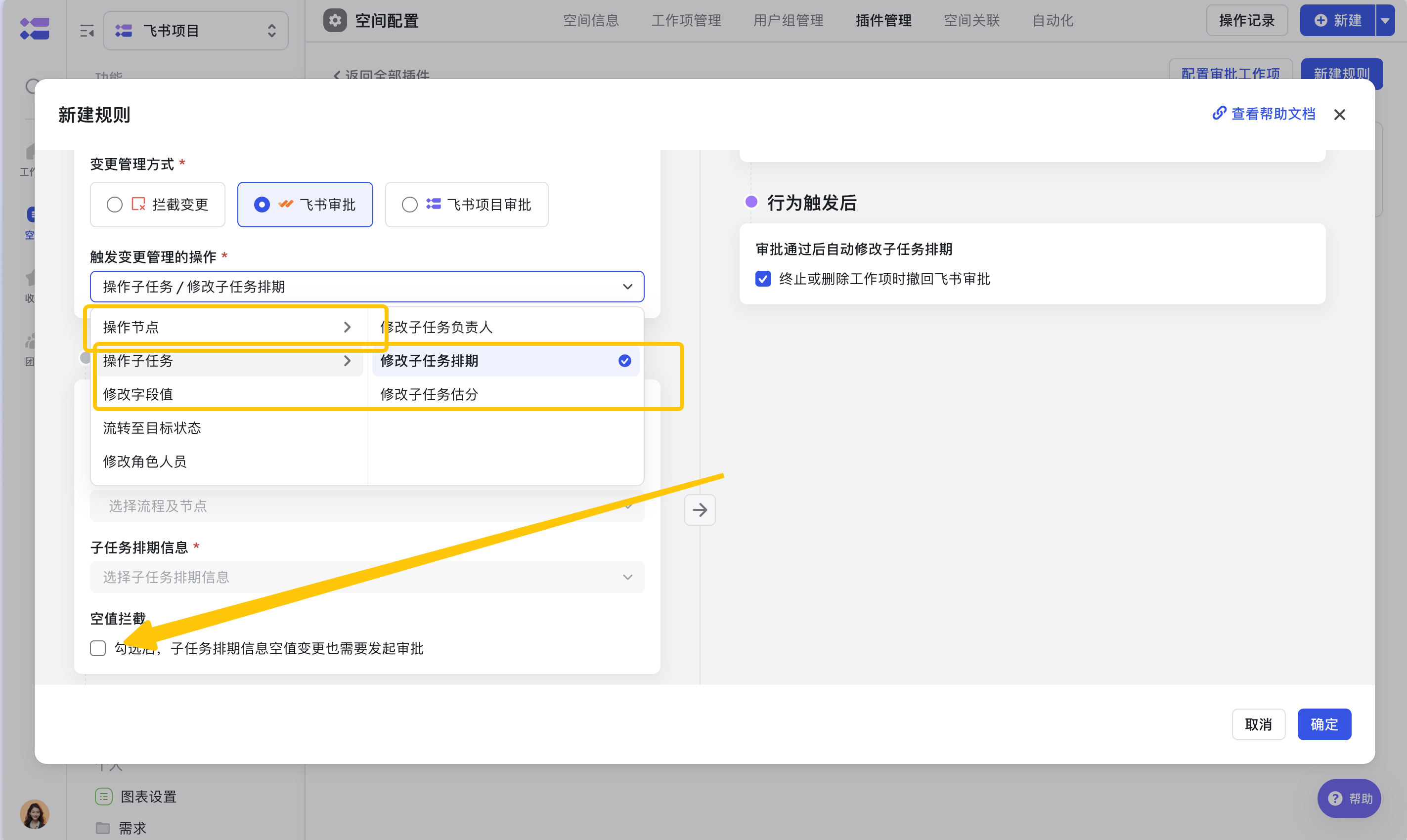
Task: Click the help question-mark icon
Action: click(x=1335, y=798)
